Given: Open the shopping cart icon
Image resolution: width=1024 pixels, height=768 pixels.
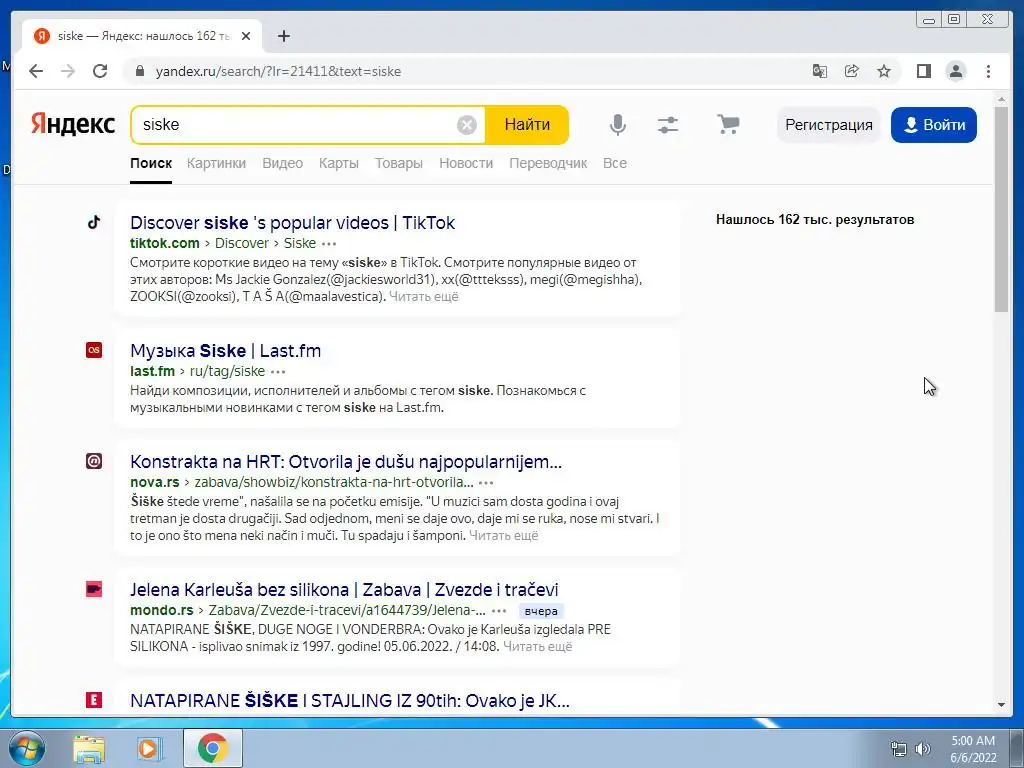Looking at the screenshot, I should [728, 123].
